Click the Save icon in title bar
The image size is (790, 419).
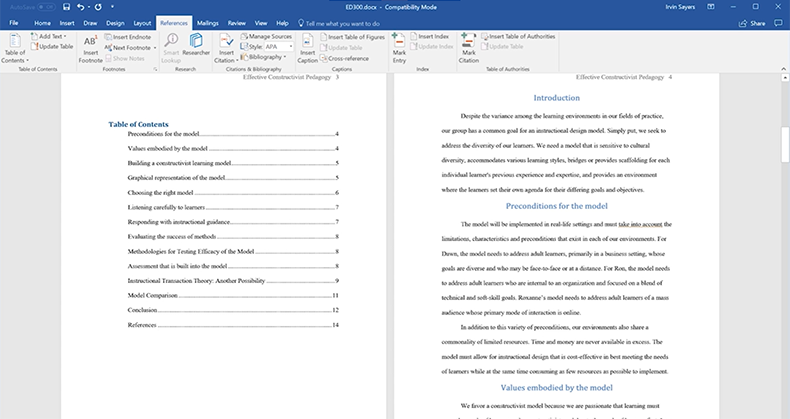click(64, 6)
